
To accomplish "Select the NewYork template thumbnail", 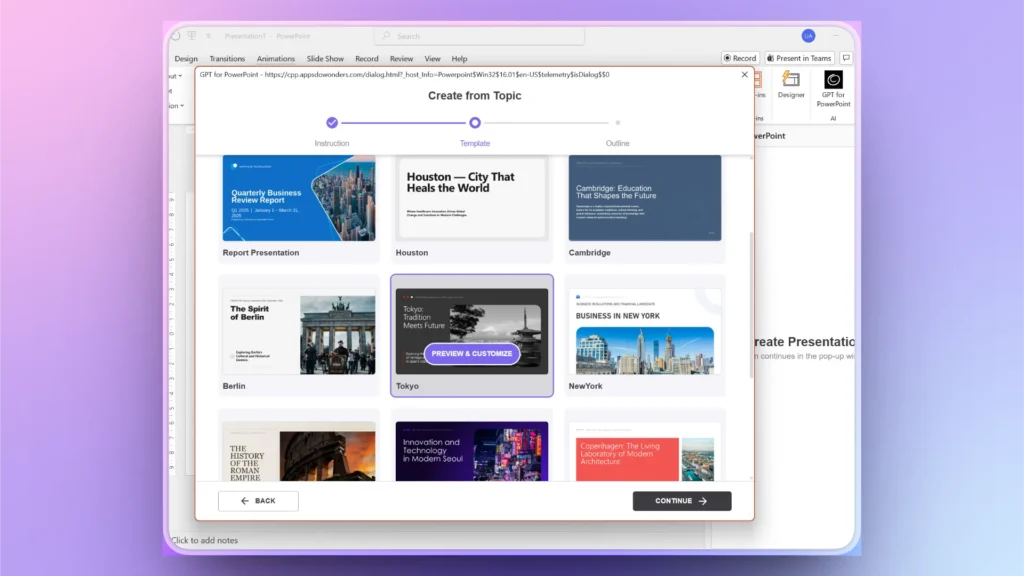I will (x=645, y=332).
